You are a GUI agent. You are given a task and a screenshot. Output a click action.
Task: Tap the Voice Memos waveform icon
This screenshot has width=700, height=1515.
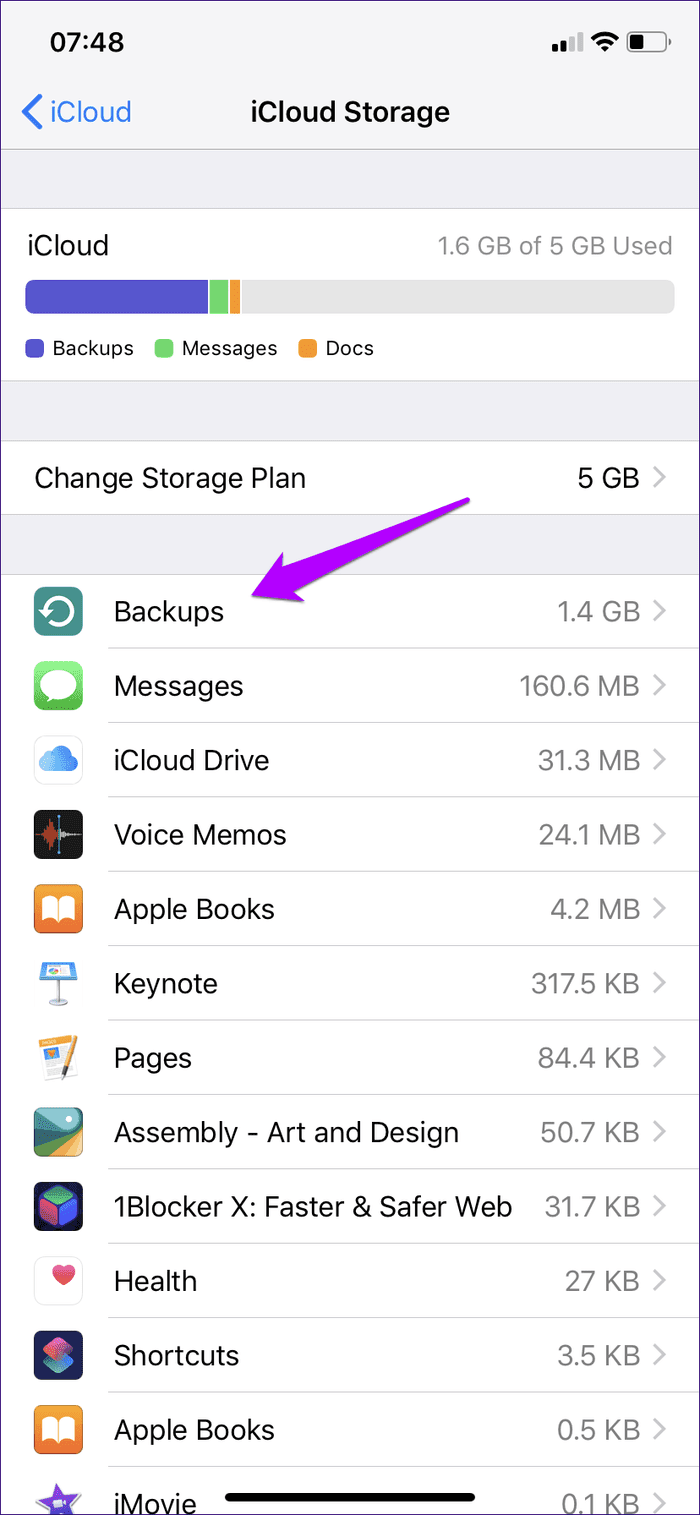click(x=58, y=835)
